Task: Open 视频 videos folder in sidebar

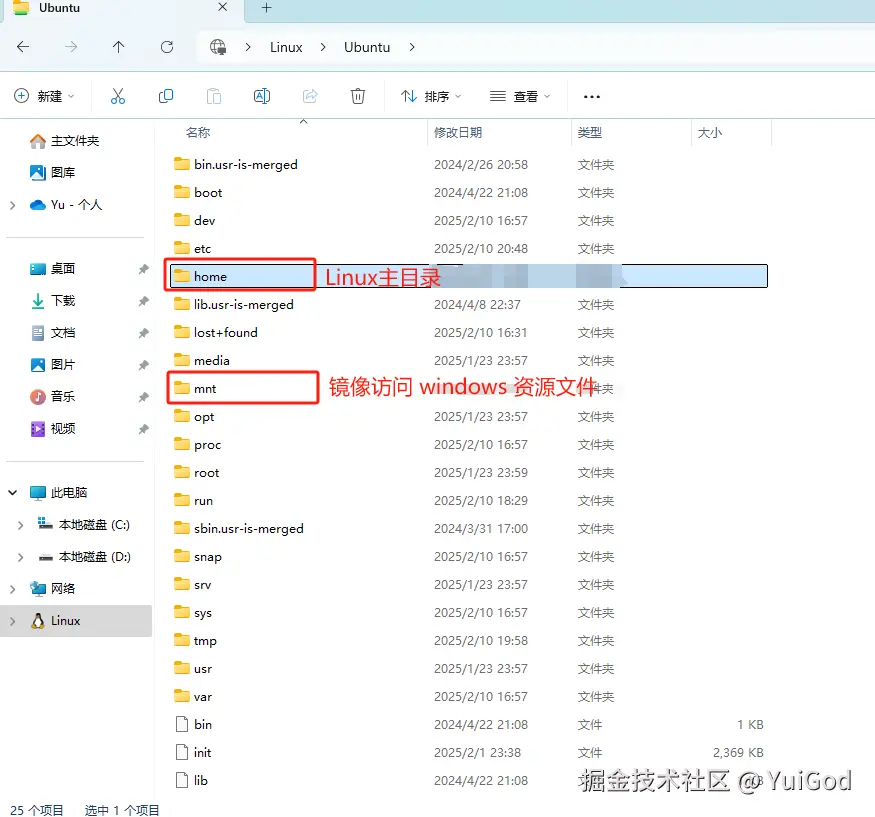Action: (x=52, y=429)
